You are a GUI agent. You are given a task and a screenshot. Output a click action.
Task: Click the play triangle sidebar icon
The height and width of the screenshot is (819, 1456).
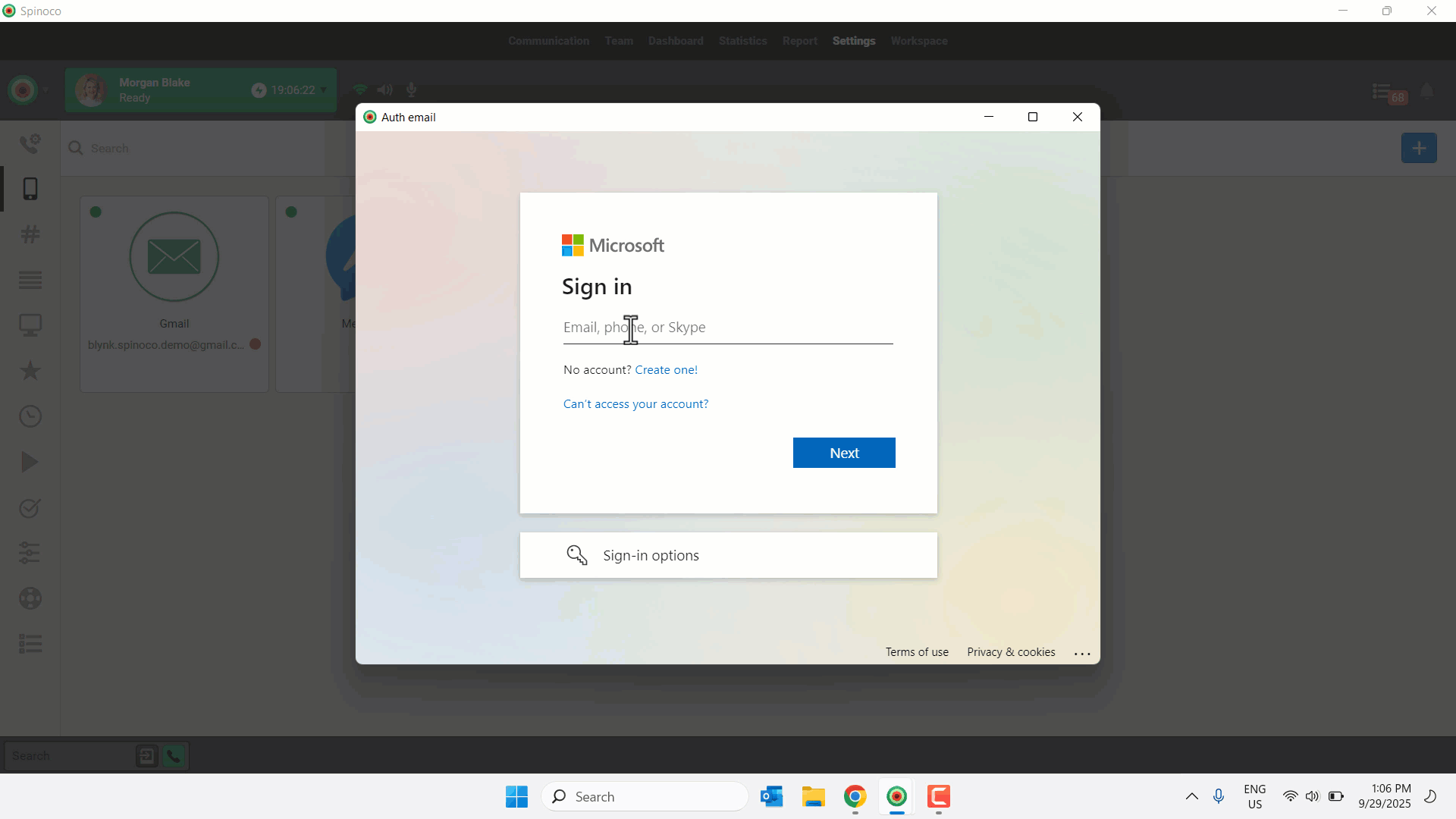click(30, 462)
